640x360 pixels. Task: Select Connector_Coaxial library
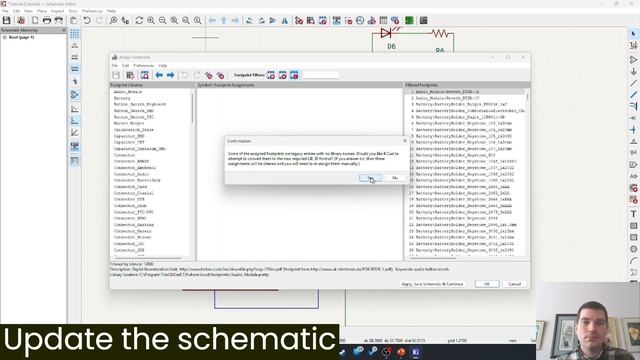point(134,193)
